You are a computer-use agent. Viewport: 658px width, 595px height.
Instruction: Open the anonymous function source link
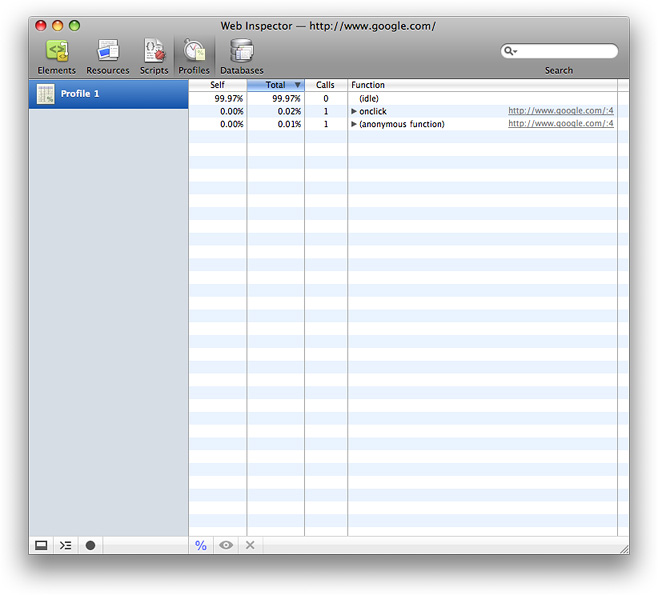click(x=560, y=124)
